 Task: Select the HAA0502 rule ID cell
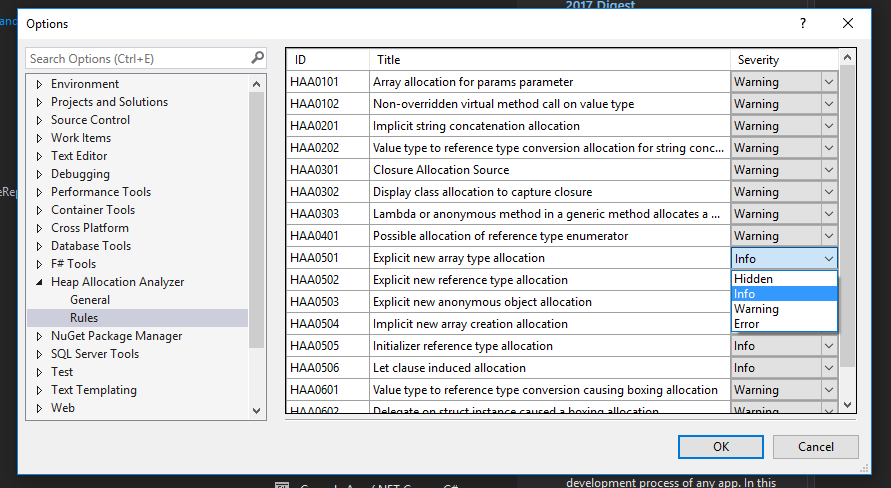point(328,280)
